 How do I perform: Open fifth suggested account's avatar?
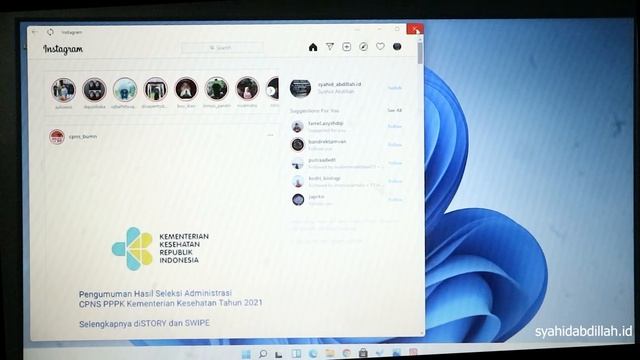coord(298,200)
